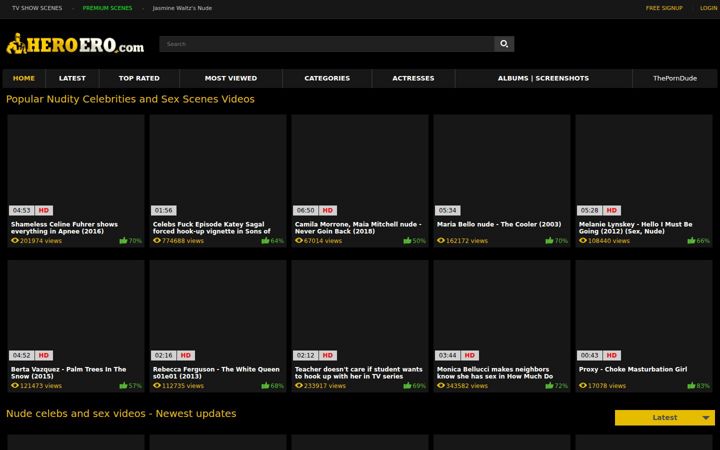This screenshot has width=720, height=450.
Task: Click the thumbs-up icon next to 57%
Action: pos(123,386)
